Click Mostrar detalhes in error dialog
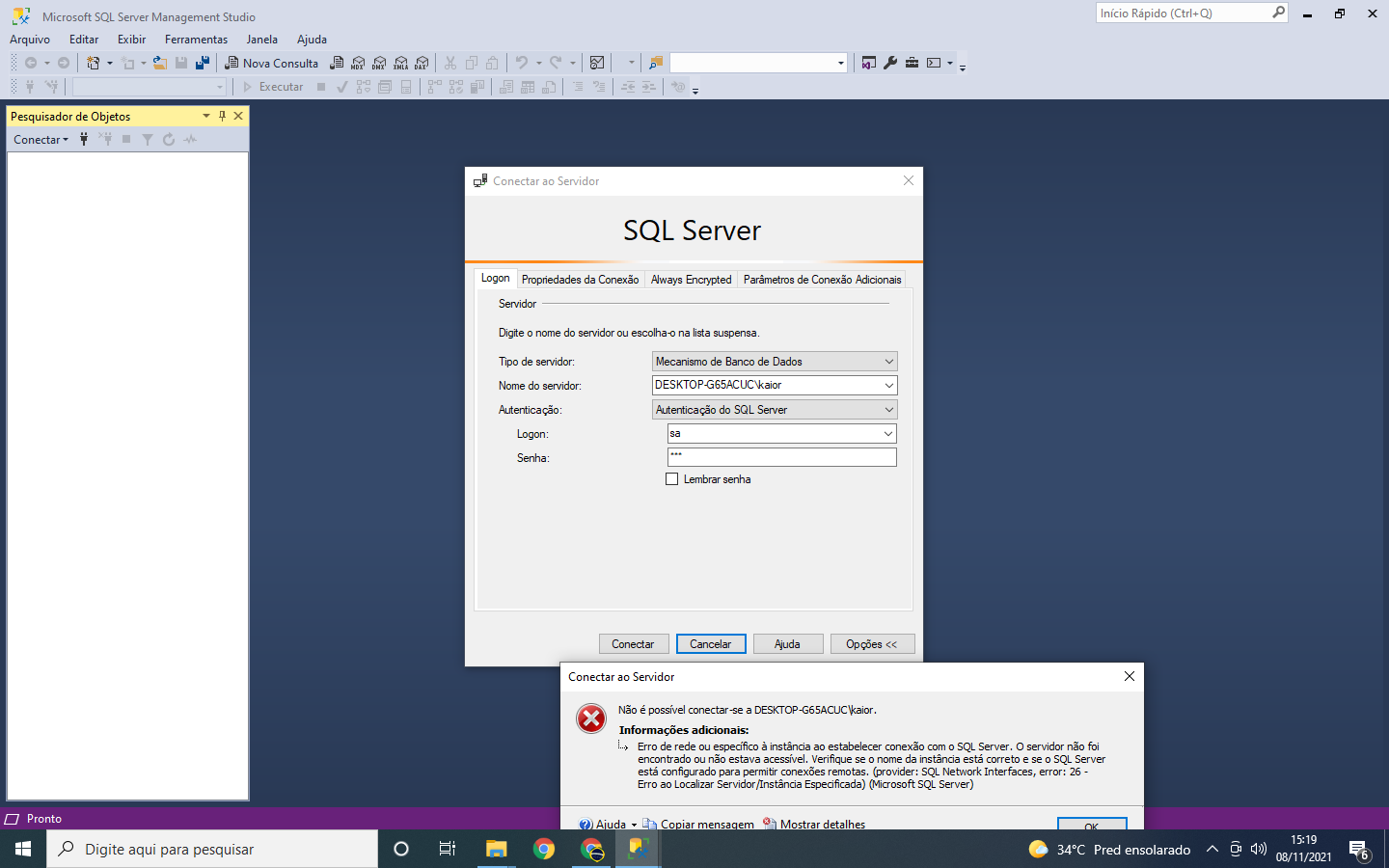1389x868 pixels. point(814,825)
